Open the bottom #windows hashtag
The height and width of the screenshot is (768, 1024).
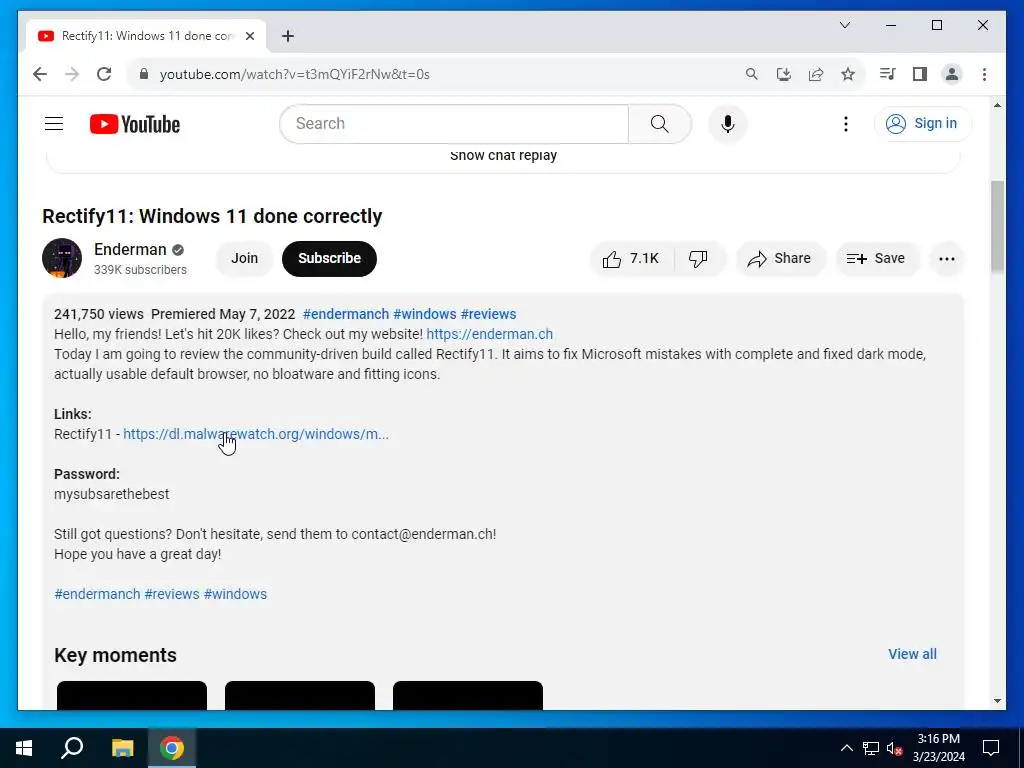(235, 594)
